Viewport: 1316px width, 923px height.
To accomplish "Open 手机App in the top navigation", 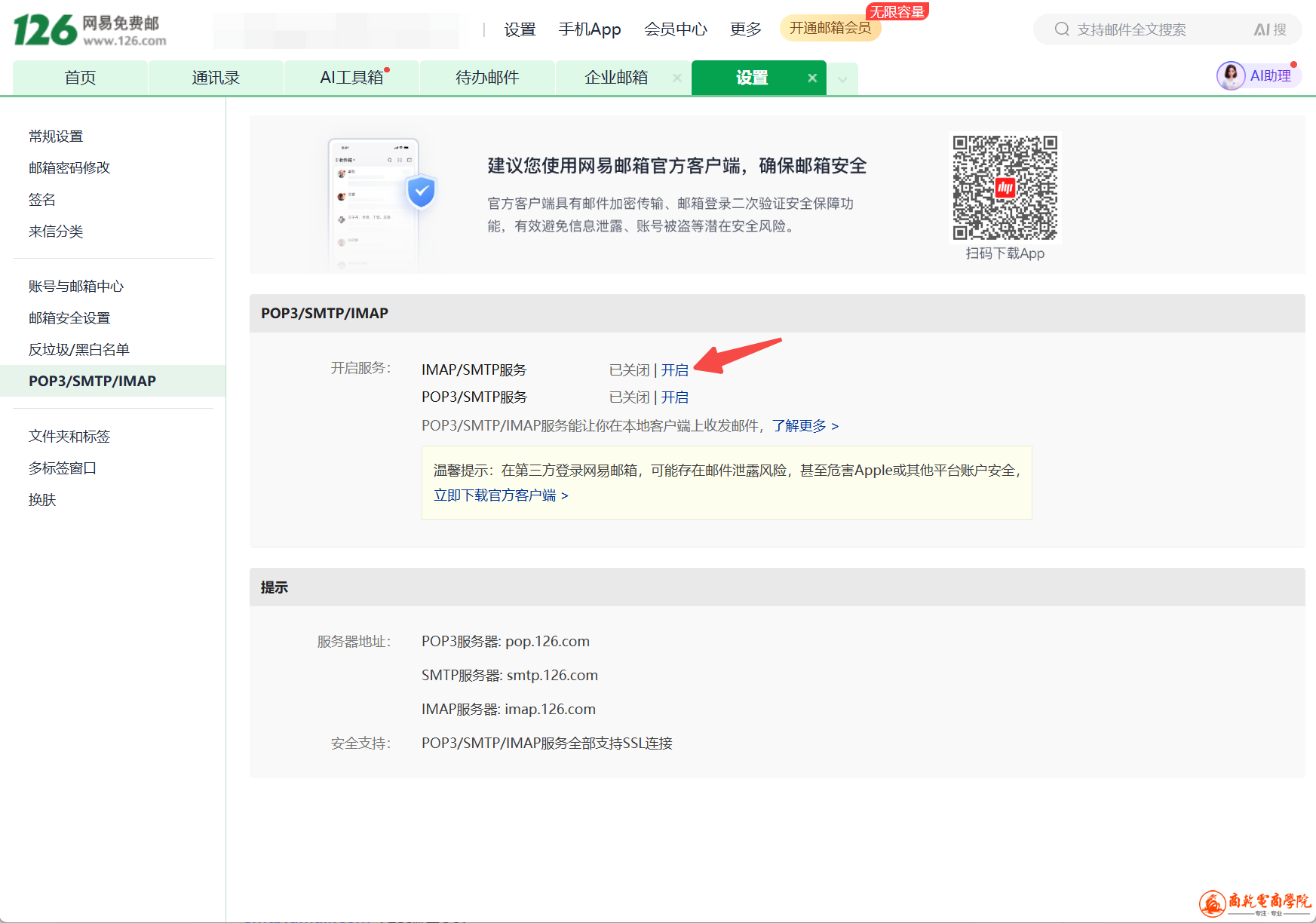I will click(590, 29).
